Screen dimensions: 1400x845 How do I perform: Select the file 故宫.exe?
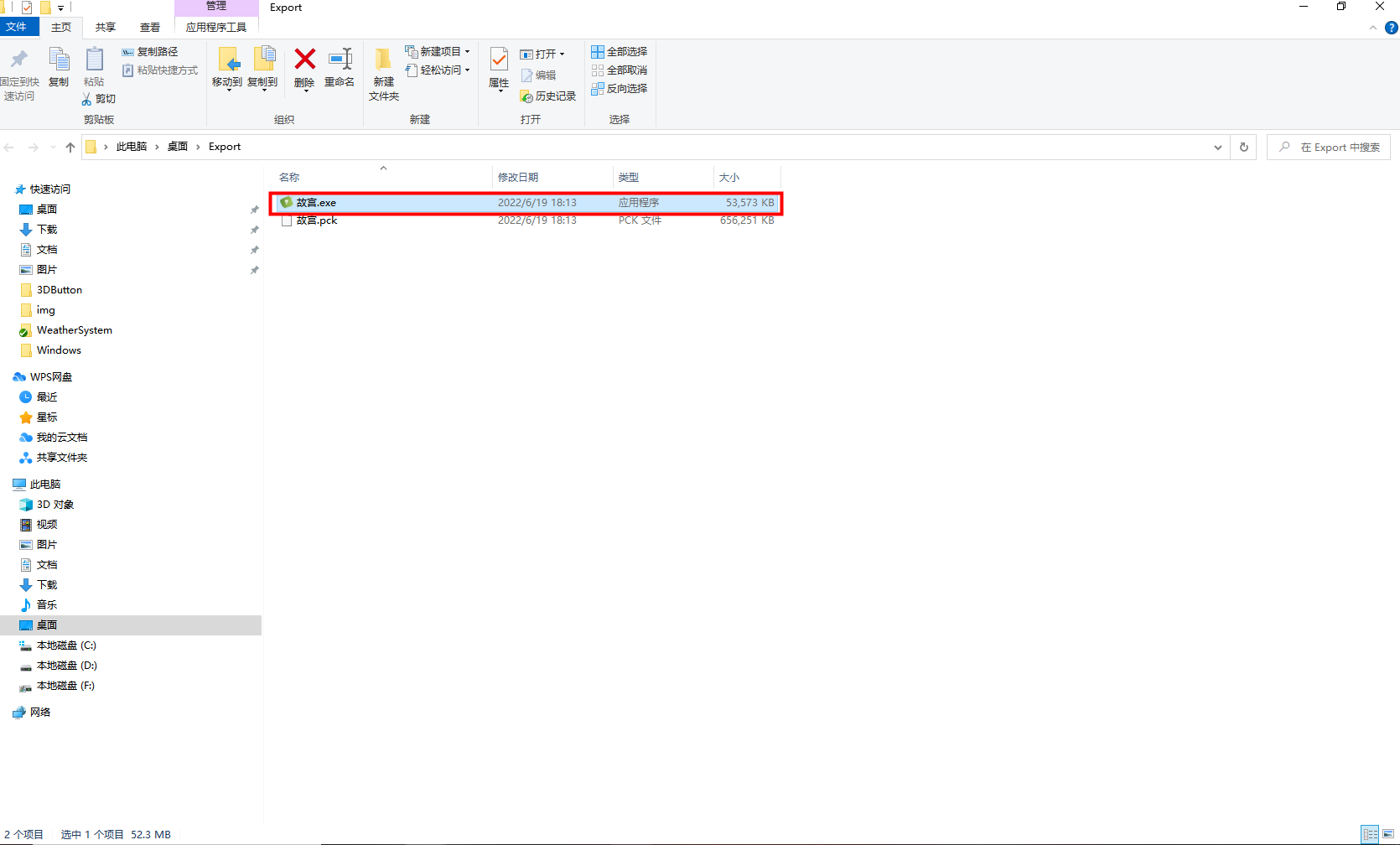coord(526,203)
